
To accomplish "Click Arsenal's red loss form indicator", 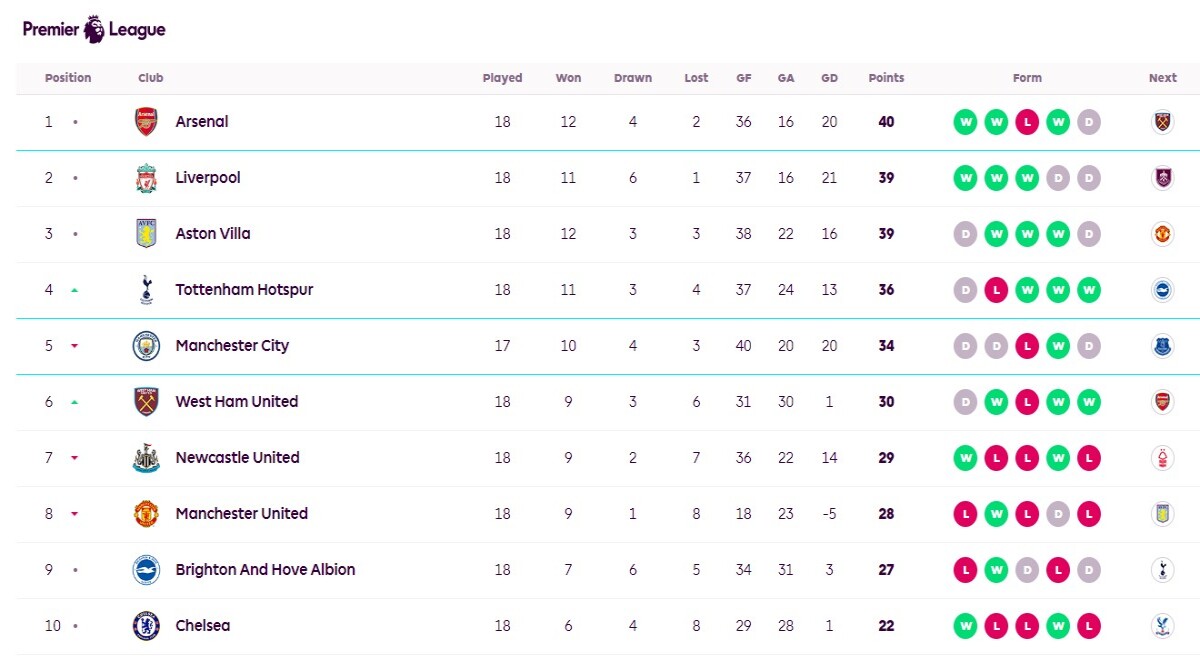I will (x=1027, y=122).
